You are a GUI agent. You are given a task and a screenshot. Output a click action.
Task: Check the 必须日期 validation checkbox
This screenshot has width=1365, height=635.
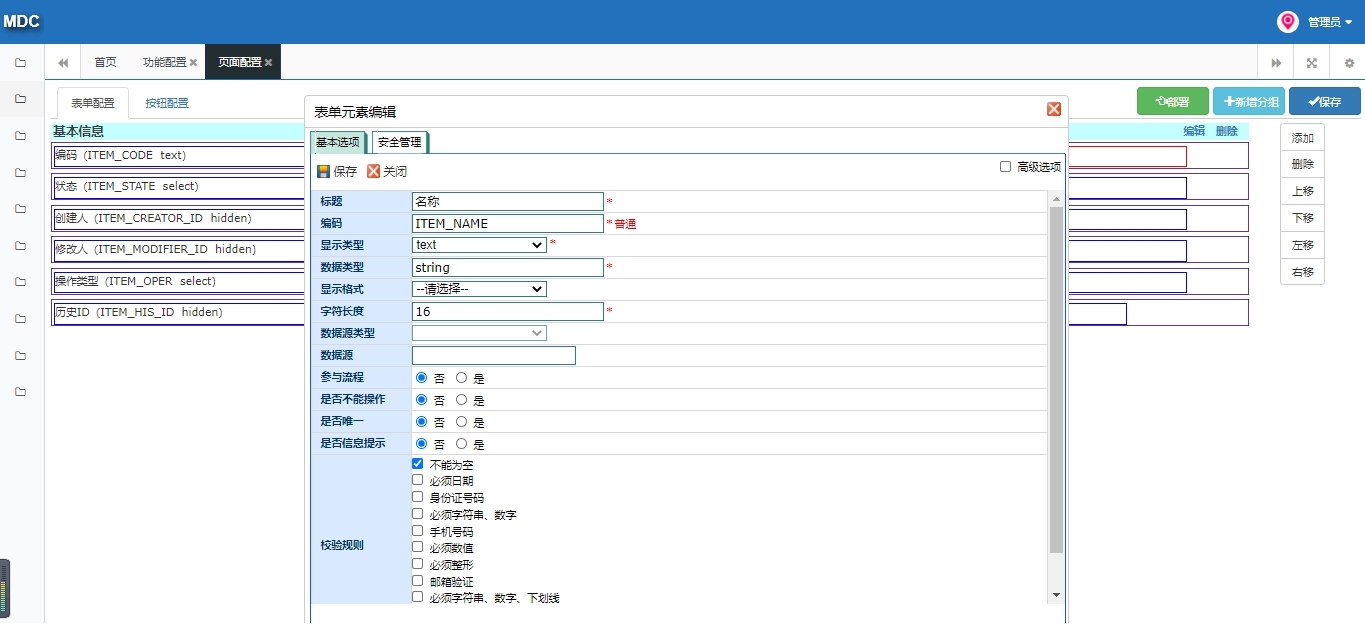tap(418, 480)
